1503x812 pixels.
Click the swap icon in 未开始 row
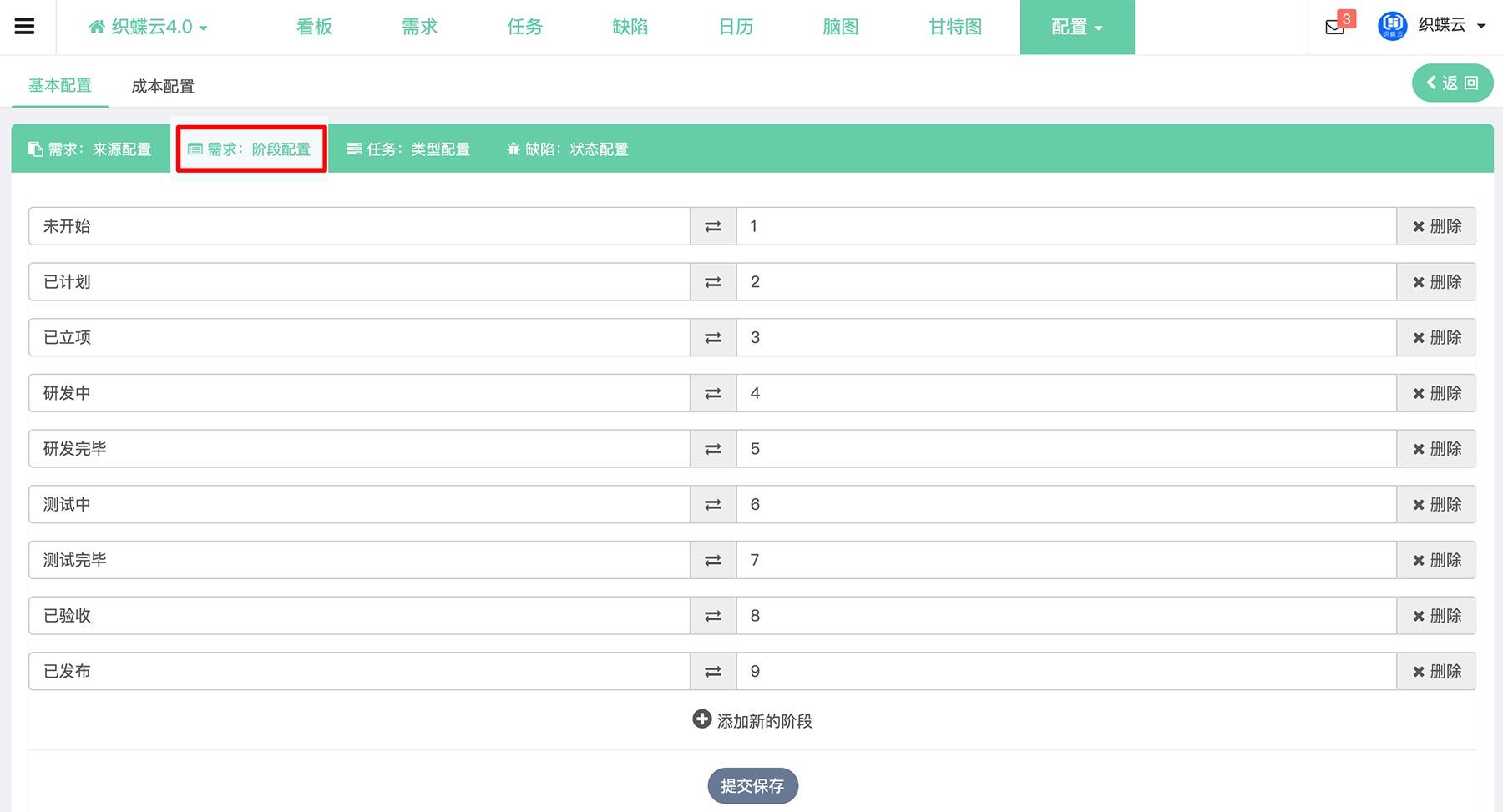coord(713,226)
